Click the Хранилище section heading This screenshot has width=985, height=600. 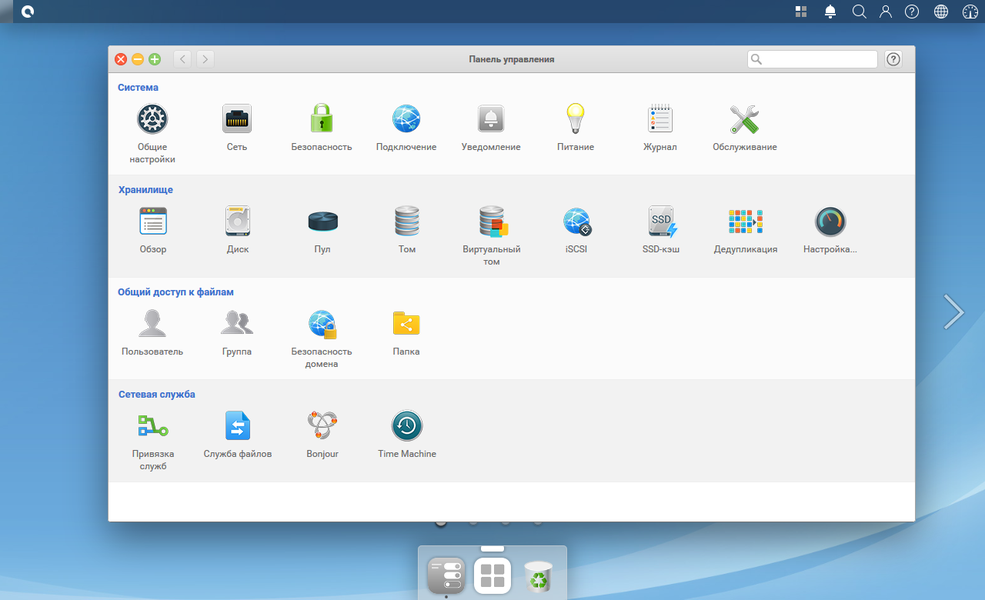tap(145, 190)
